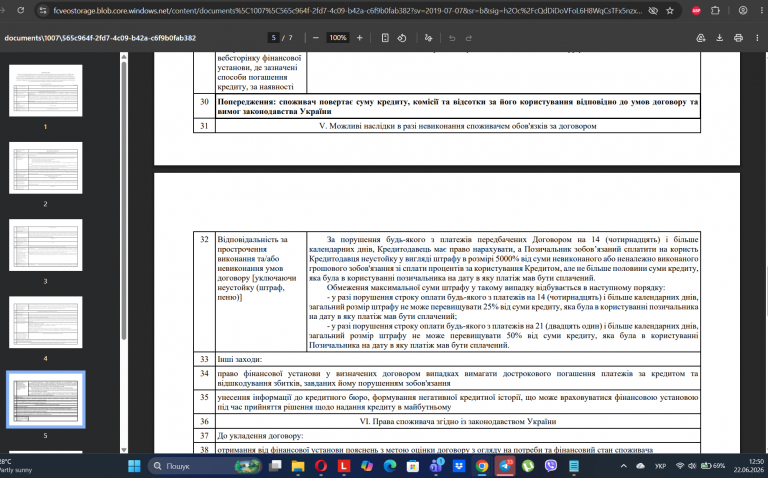Show hidden system tray icons chevron

624,466
